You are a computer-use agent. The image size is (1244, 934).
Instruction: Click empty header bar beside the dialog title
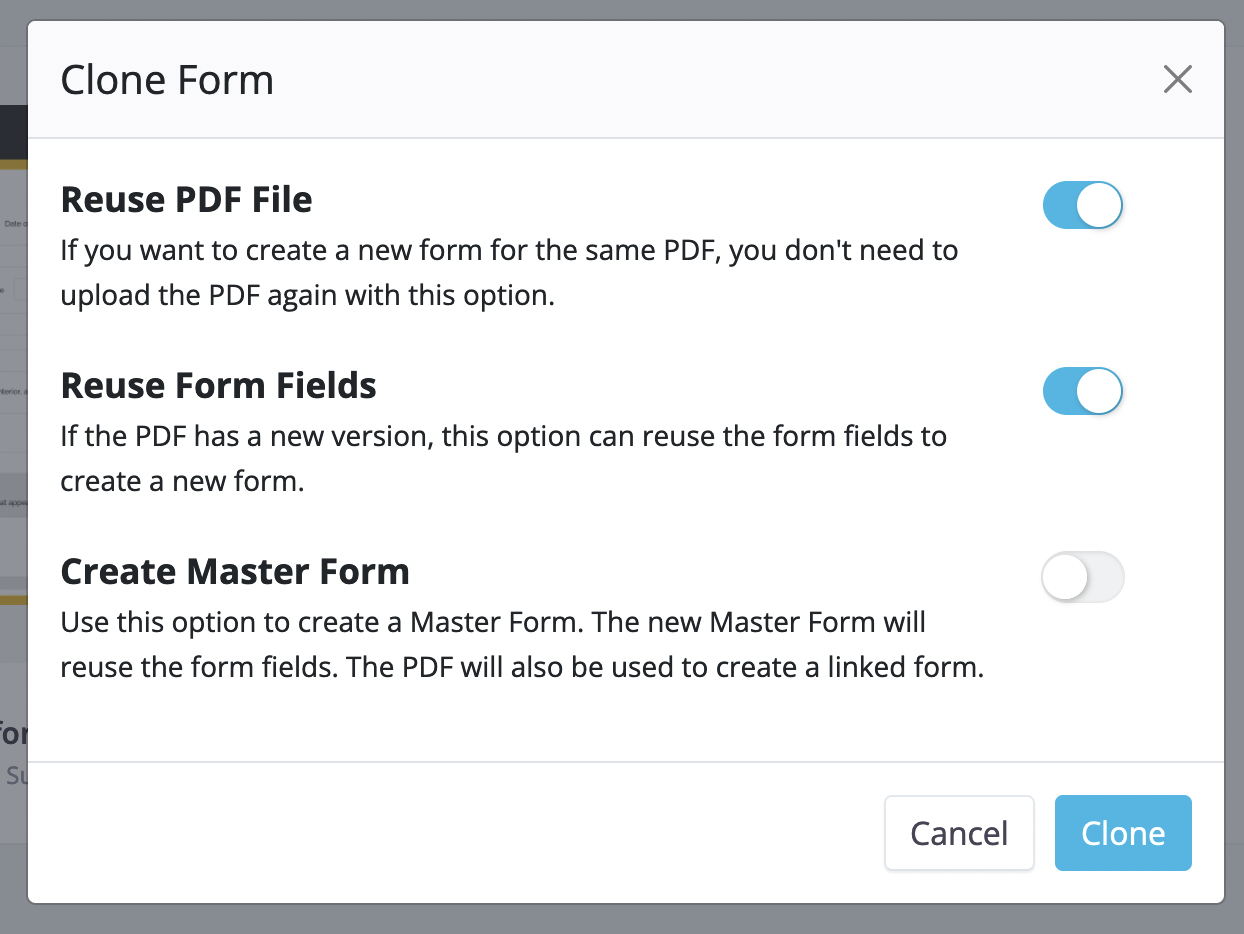click(700, 80)
